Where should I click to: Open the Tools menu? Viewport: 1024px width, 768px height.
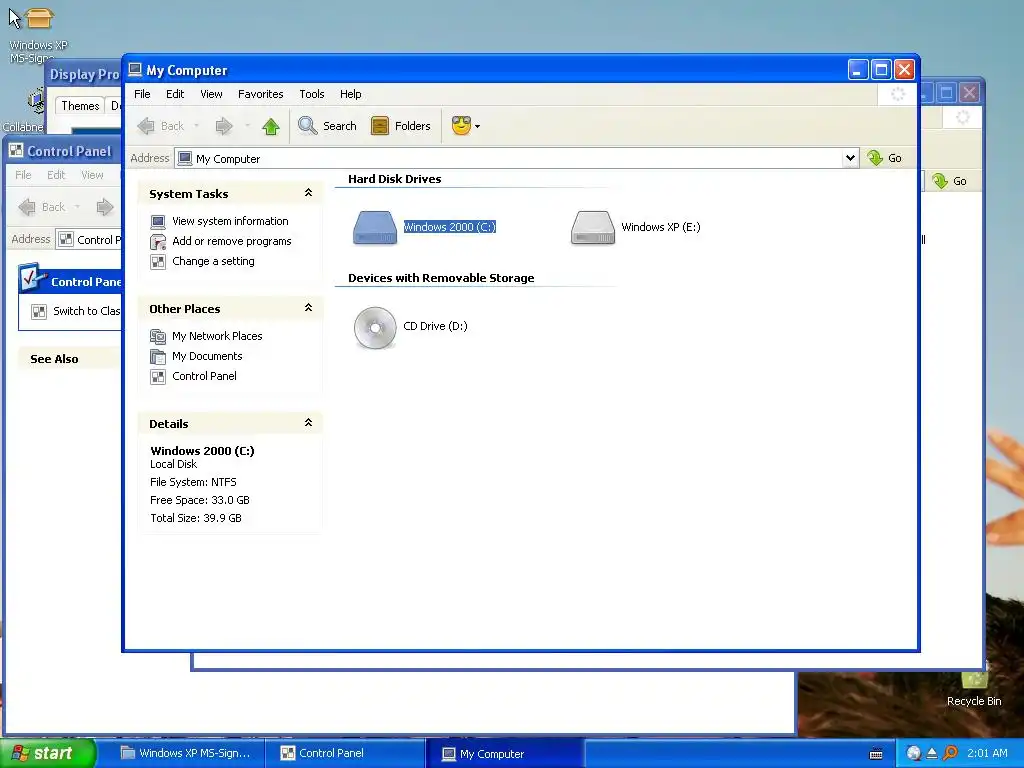tap(312, 94)
